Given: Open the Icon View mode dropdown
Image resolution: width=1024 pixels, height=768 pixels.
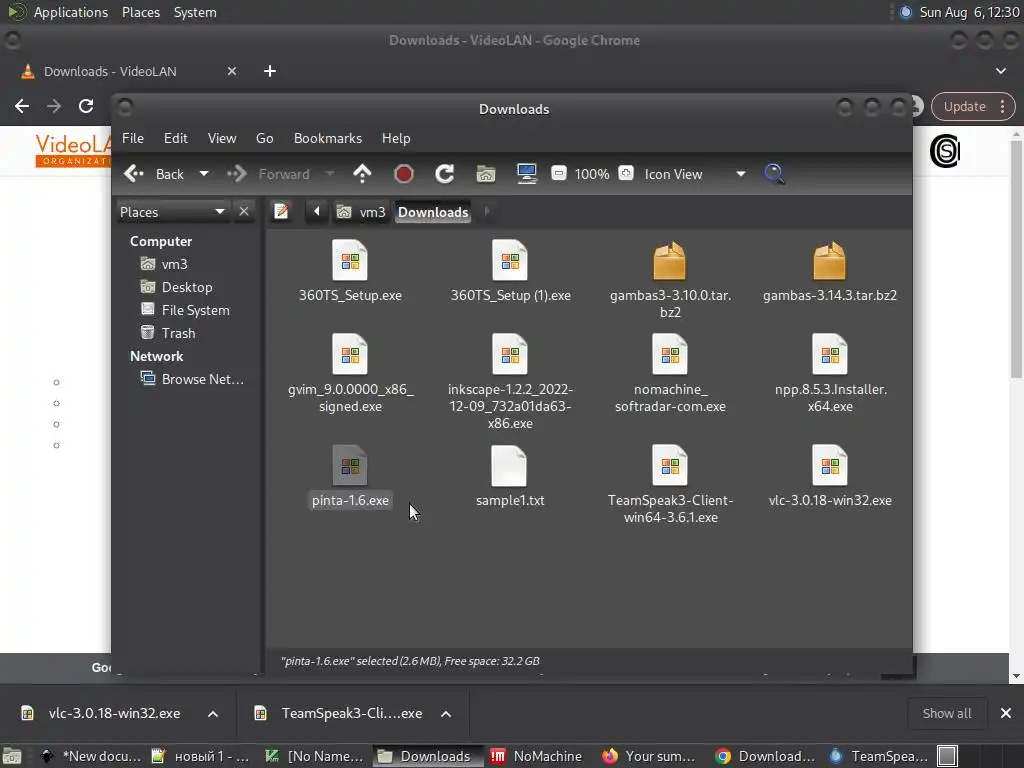Looking at the screenshot, I should 741,174.
